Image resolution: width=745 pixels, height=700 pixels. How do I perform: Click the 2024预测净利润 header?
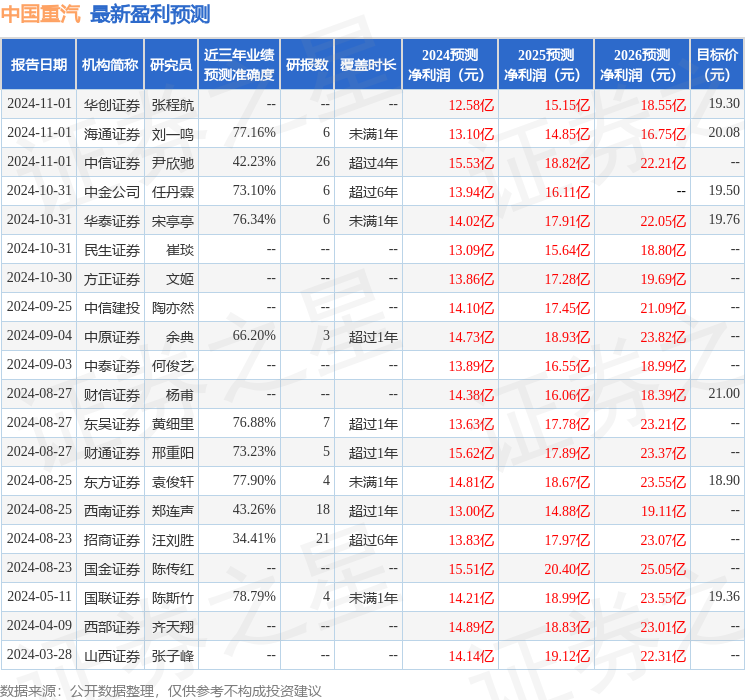[x=450, y=65]
